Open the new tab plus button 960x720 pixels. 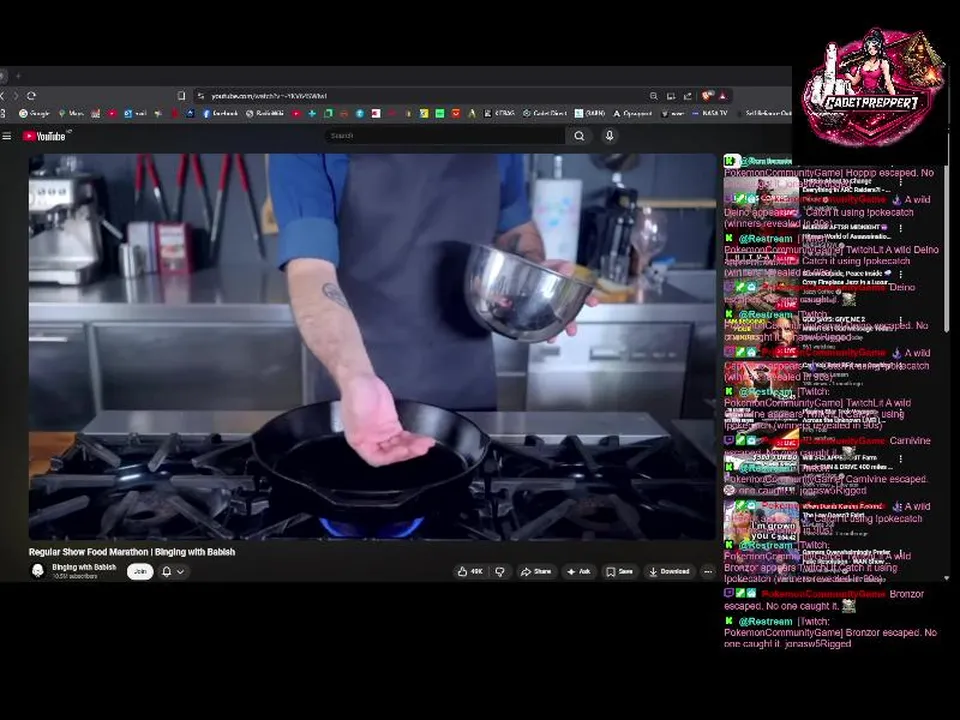[18, 76]
